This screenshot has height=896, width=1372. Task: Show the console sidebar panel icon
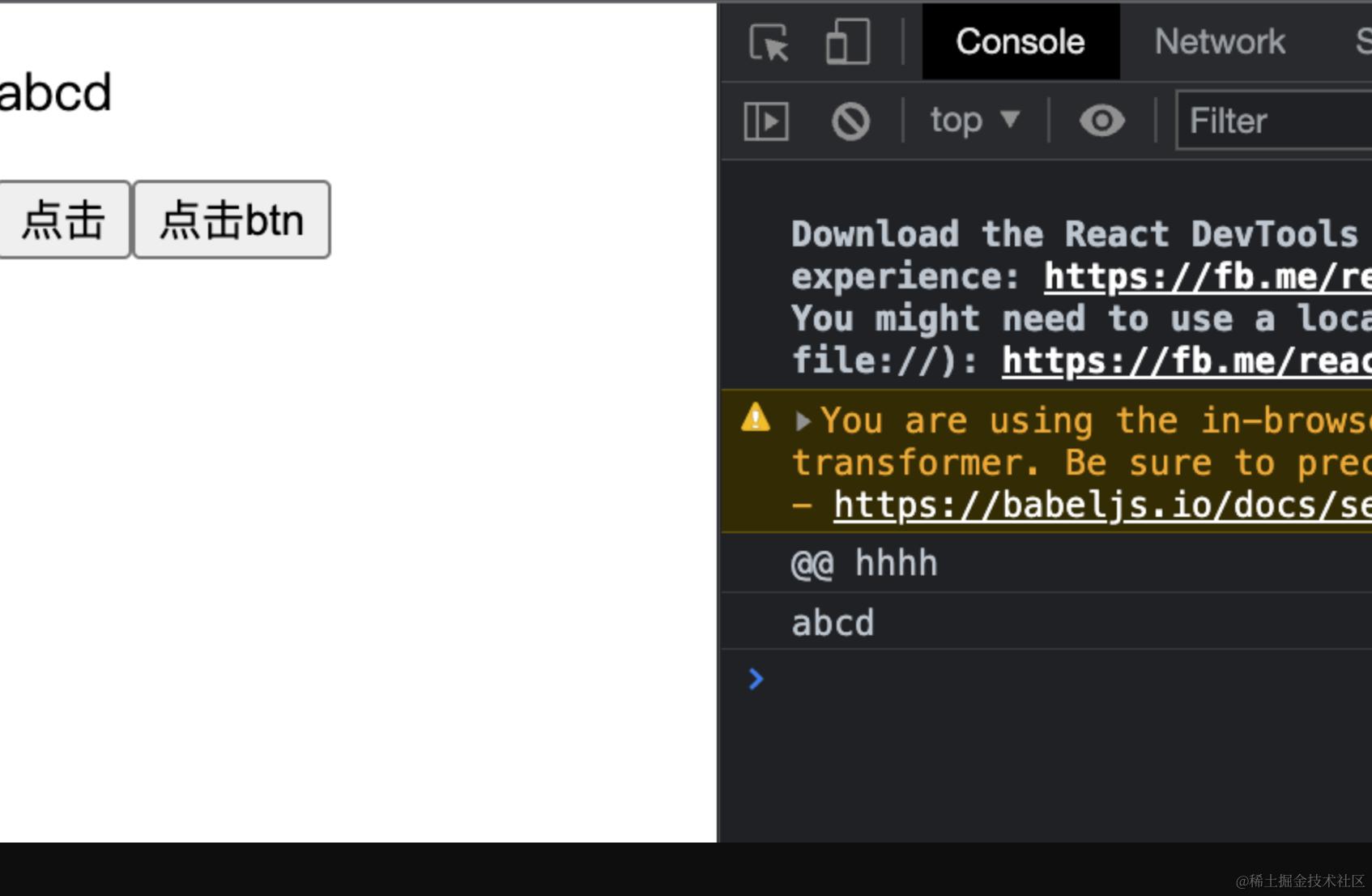[765, 122]
